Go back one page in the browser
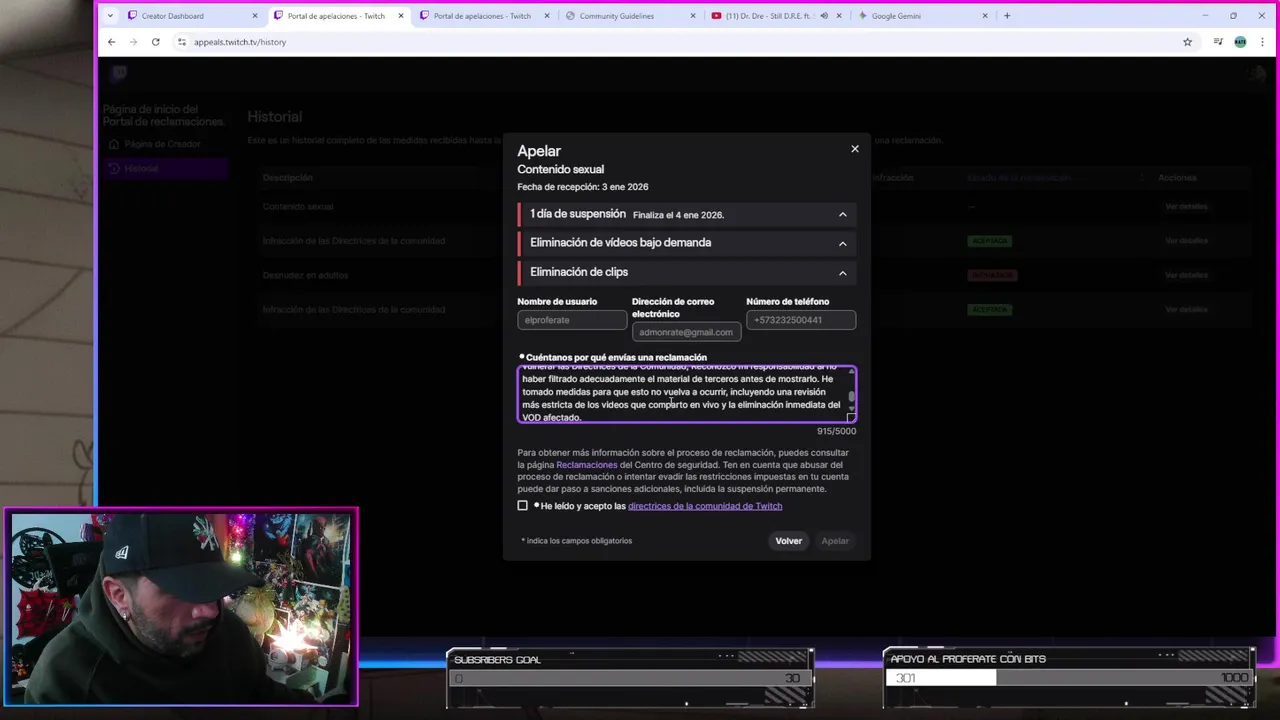Screen dimensions: 1280x720 111,42
